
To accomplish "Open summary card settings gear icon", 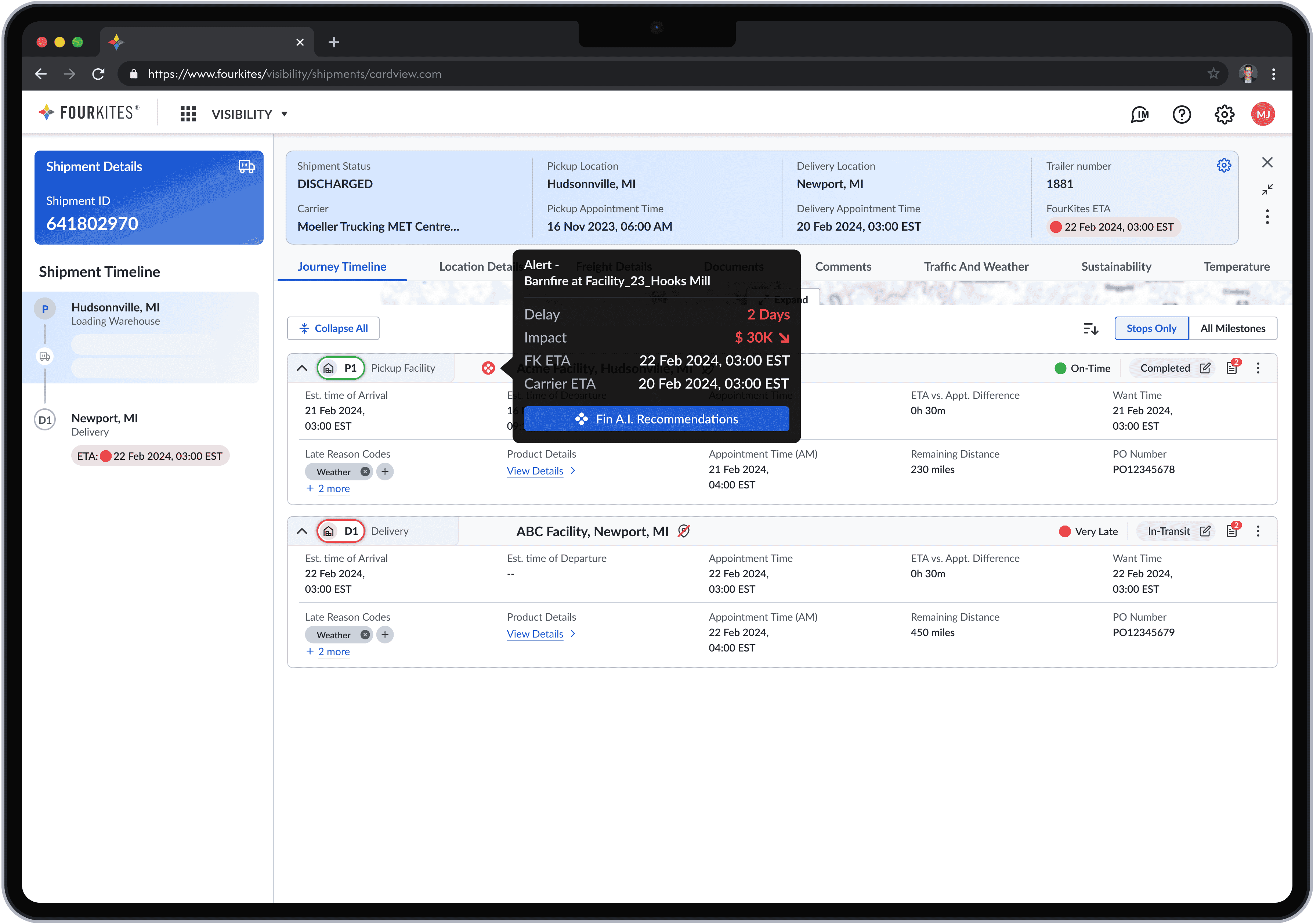I will pyautogui.click(x=1224, y=165).
